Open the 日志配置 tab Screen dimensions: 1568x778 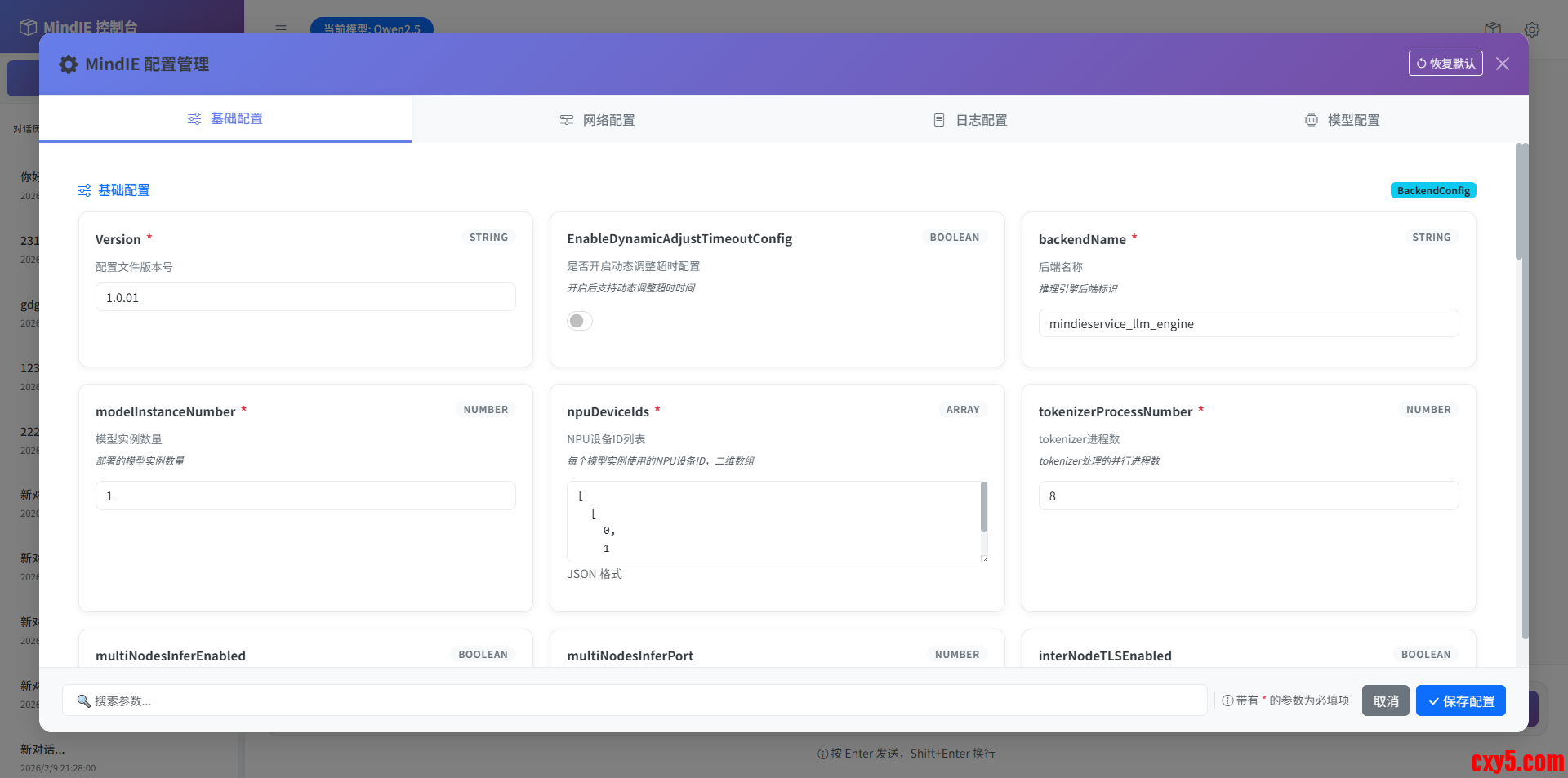[970, 120]
